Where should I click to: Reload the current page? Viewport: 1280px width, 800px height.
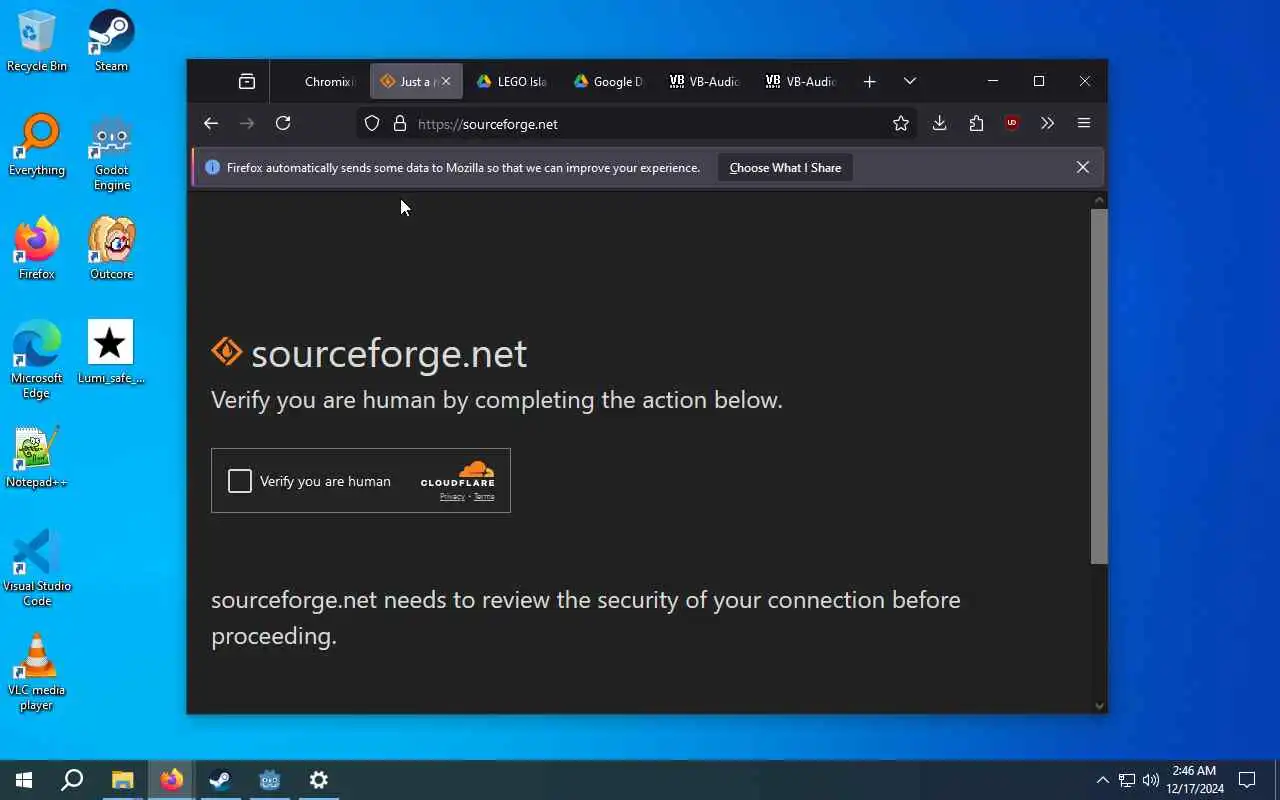(x=283, y=123)
